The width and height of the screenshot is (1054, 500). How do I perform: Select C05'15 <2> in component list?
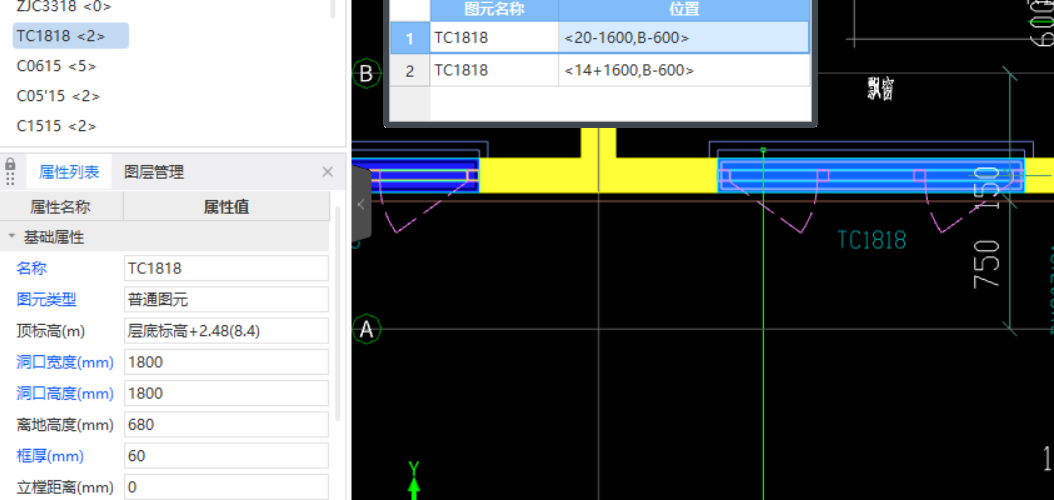point(58,96)
